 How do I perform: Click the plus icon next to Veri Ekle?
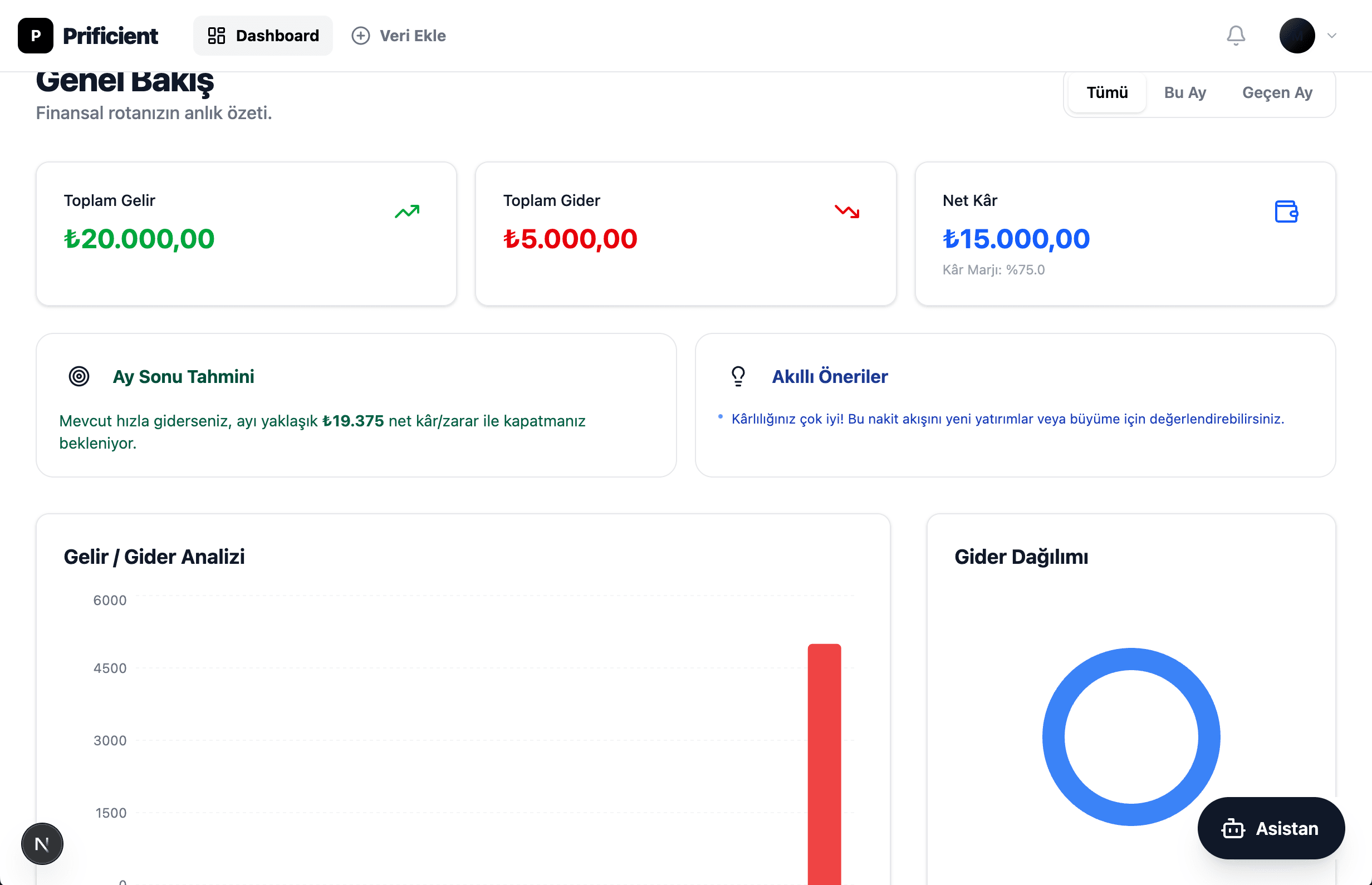pyautogui.click(x=360, y=35)
